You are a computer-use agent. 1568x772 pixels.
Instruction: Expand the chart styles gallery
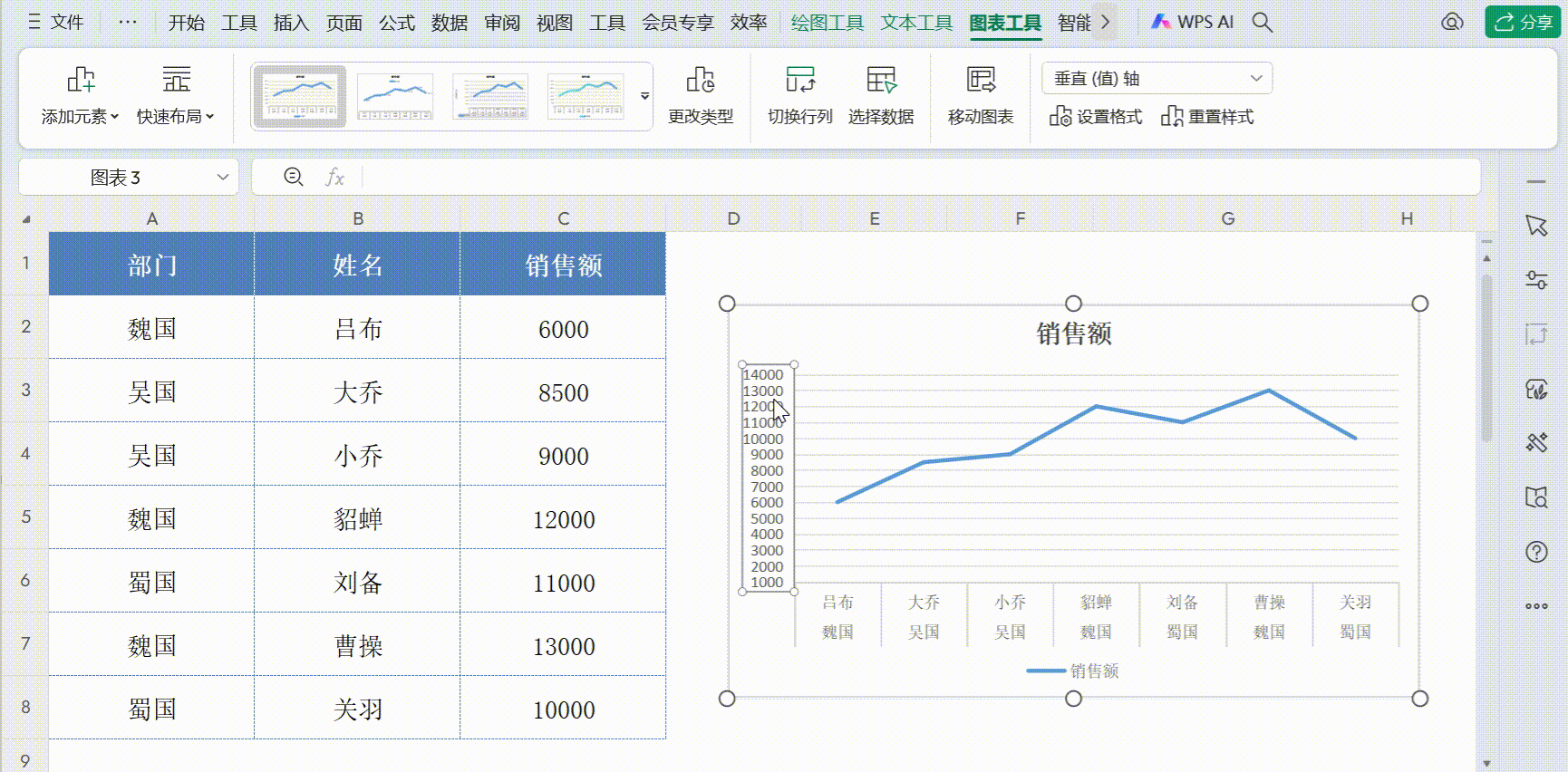[644, 95]
